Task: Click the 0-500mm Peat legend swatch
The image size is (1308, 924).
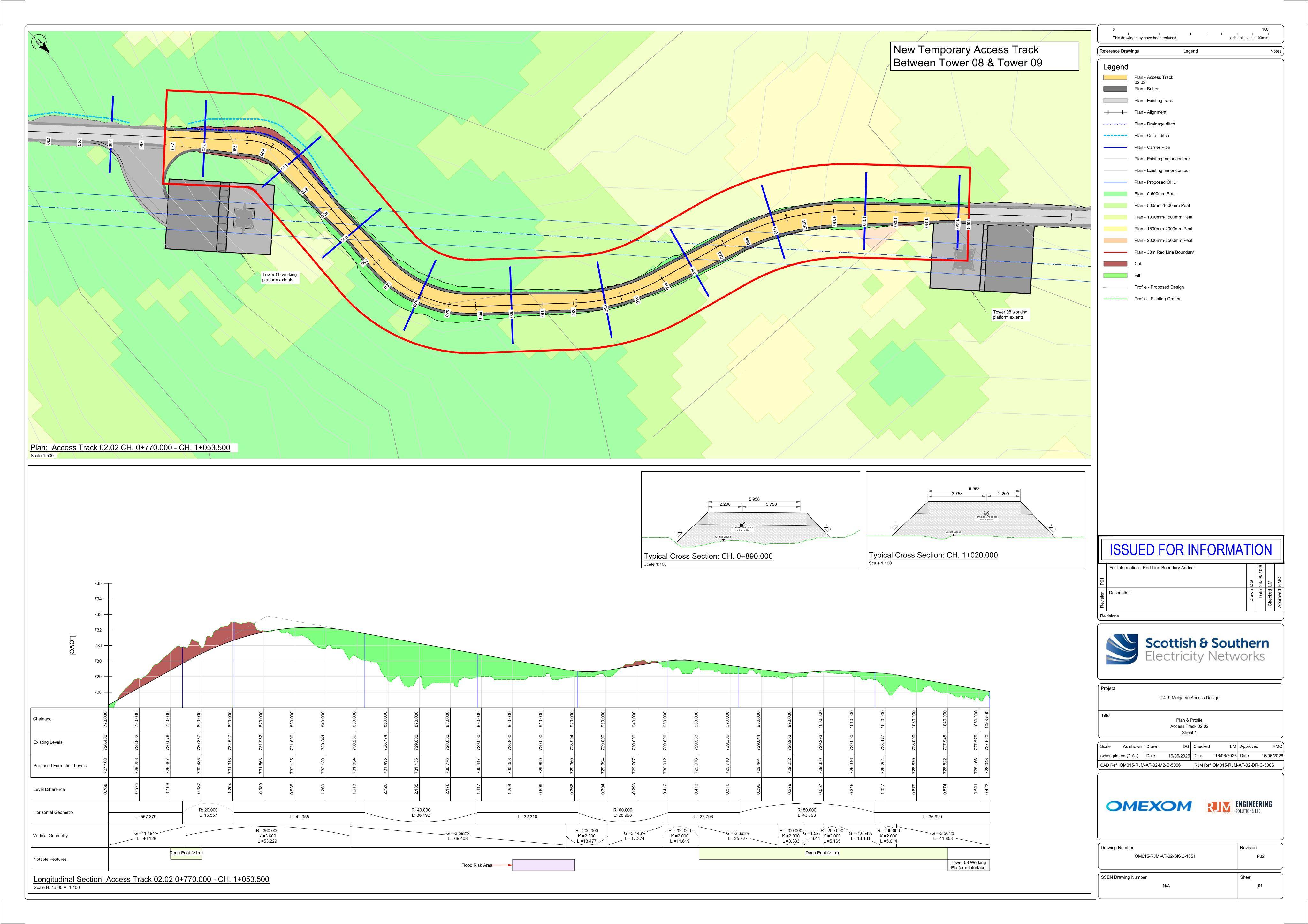Action: coord(1115,194)
